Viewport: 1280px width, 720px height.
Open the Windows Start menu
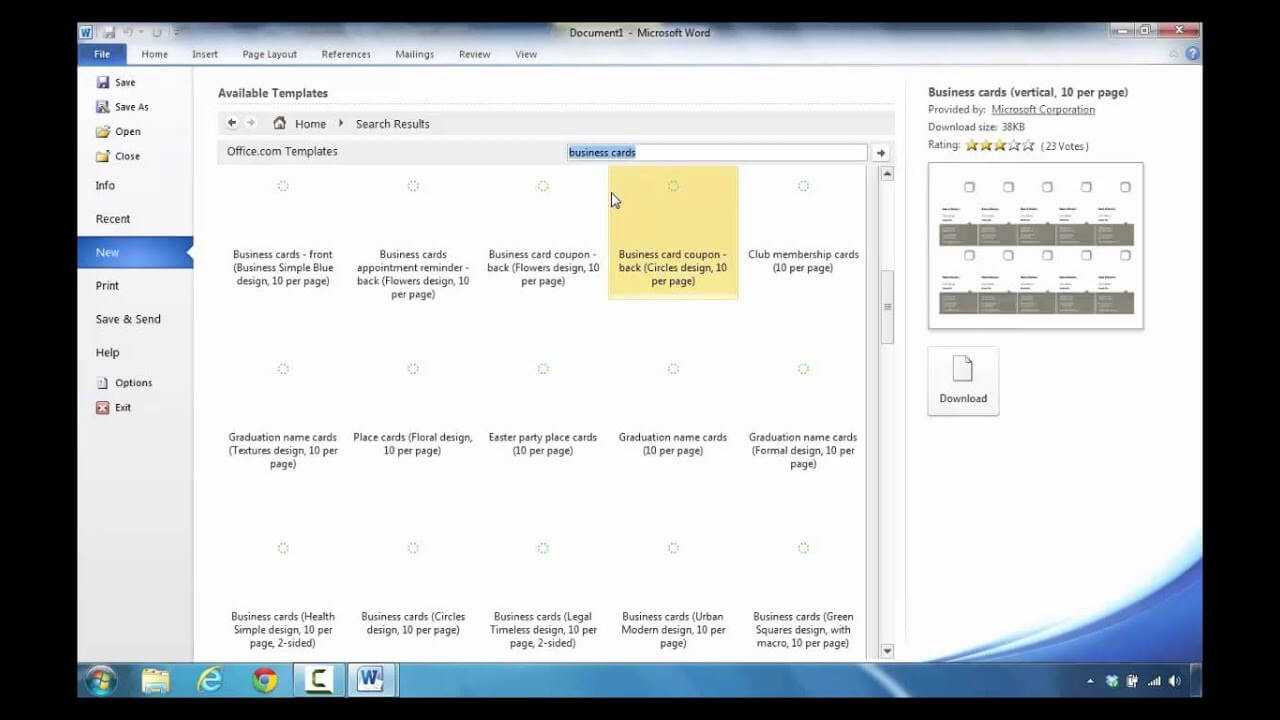pos(101,681)
